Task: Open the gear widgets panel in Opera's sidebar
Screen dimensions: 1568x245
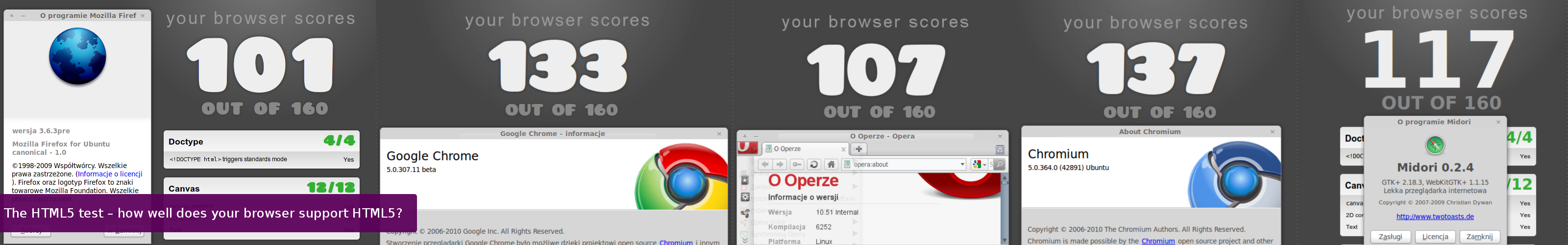Action: pos(744,197)
